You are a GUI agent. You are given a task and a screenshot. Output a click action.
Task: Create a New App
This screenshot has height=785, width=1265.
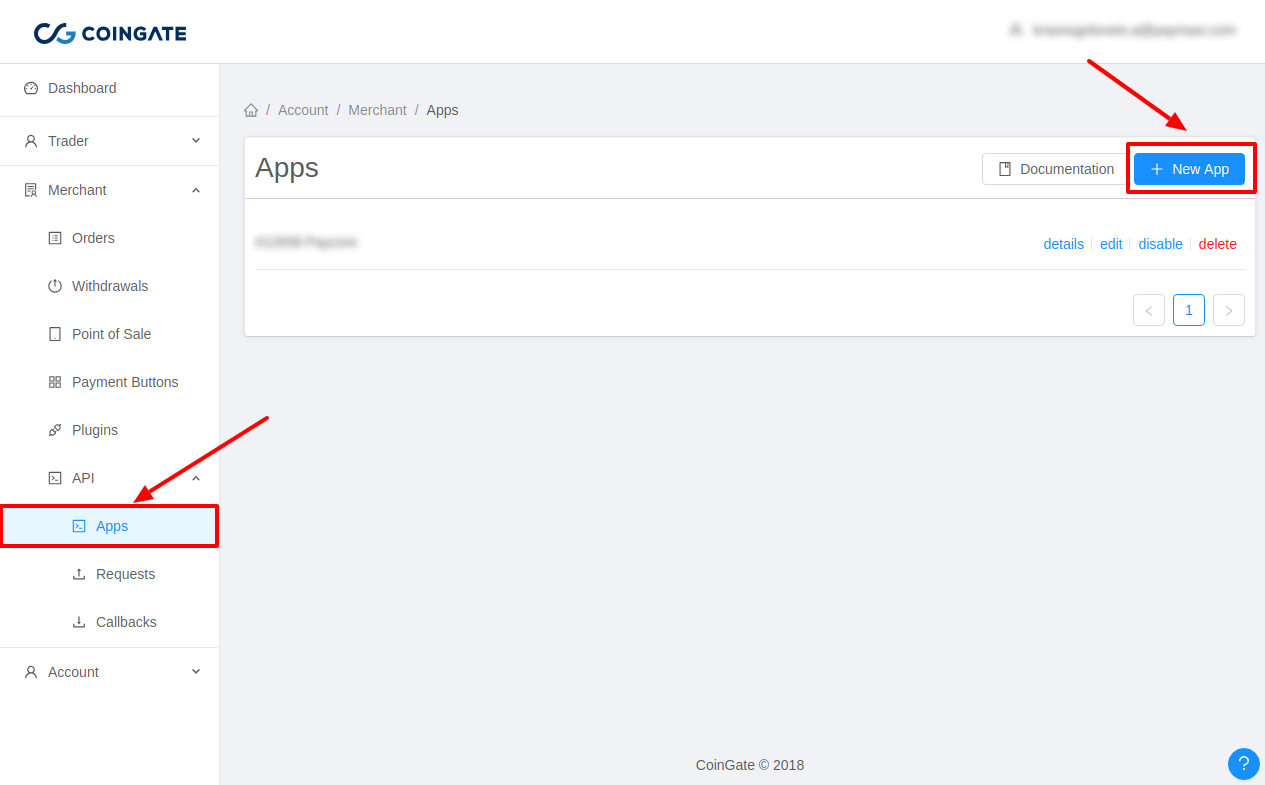[x=1189, y=169]
